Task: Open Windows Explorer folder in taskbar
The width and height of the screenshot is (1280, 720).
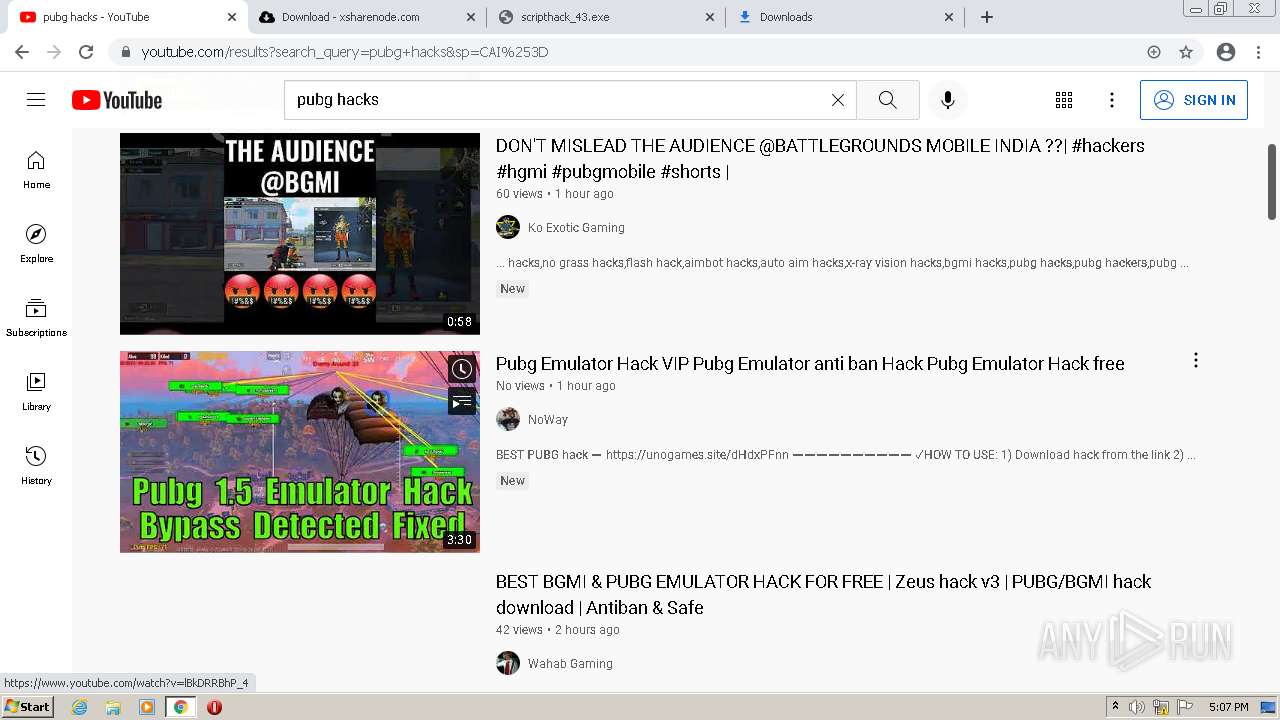Action: [x=113, y=707]
